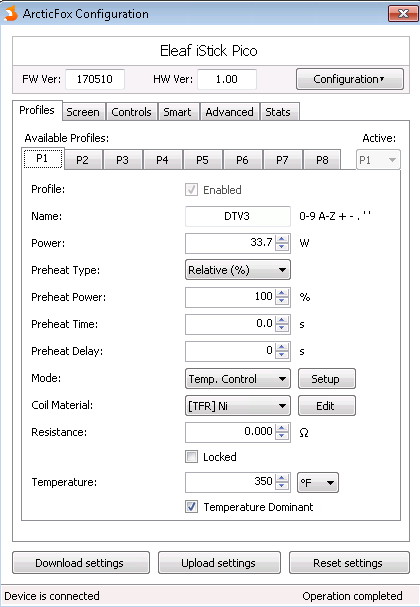Image resolution: width=420 pixels, height=607 pixels.
Task: Increase Temperature with up arrow
Action: tap(282, 478)
